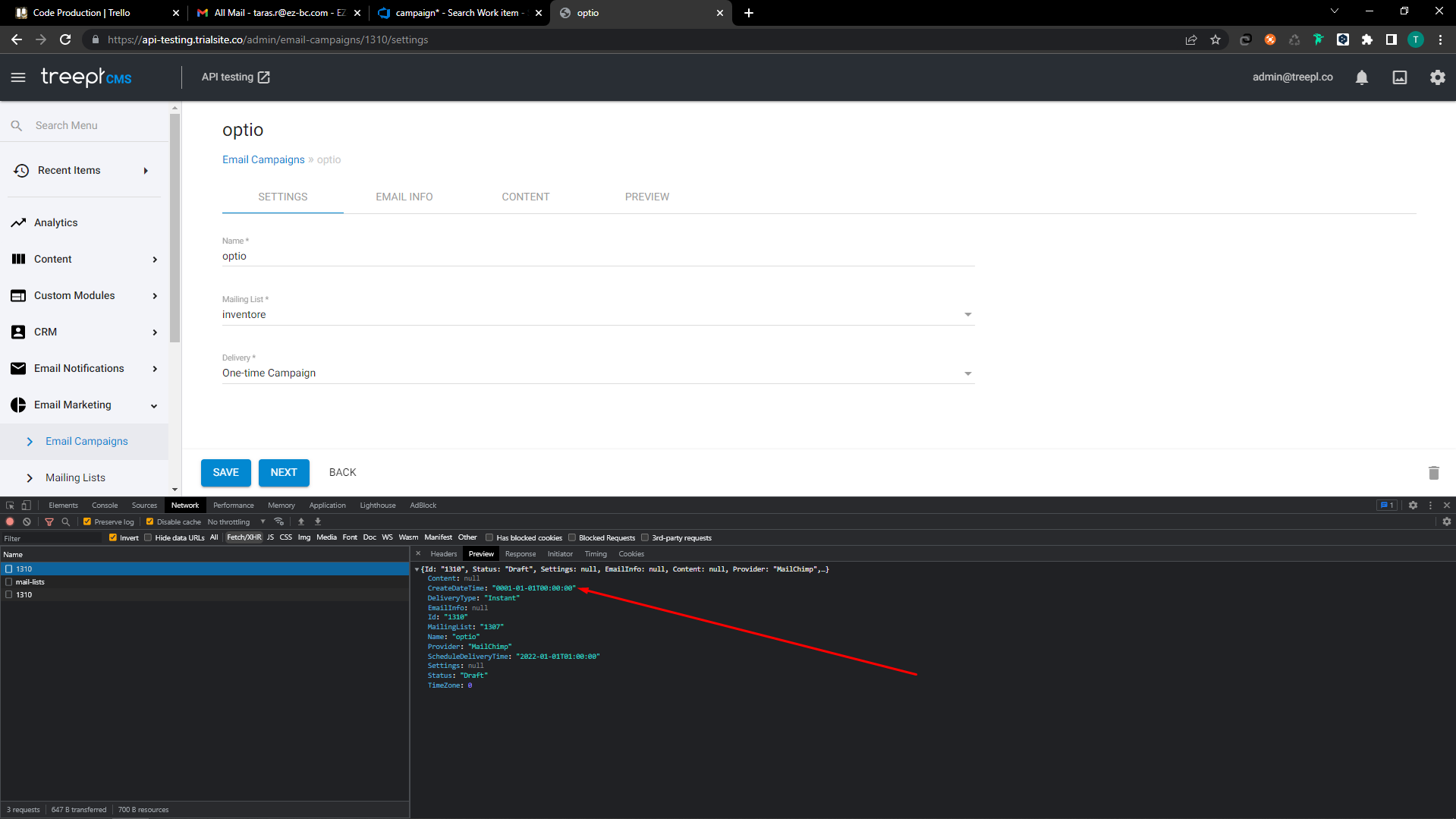Open notifications bell in the header
1456x819 pixels.
click(x=1362, y=77)
